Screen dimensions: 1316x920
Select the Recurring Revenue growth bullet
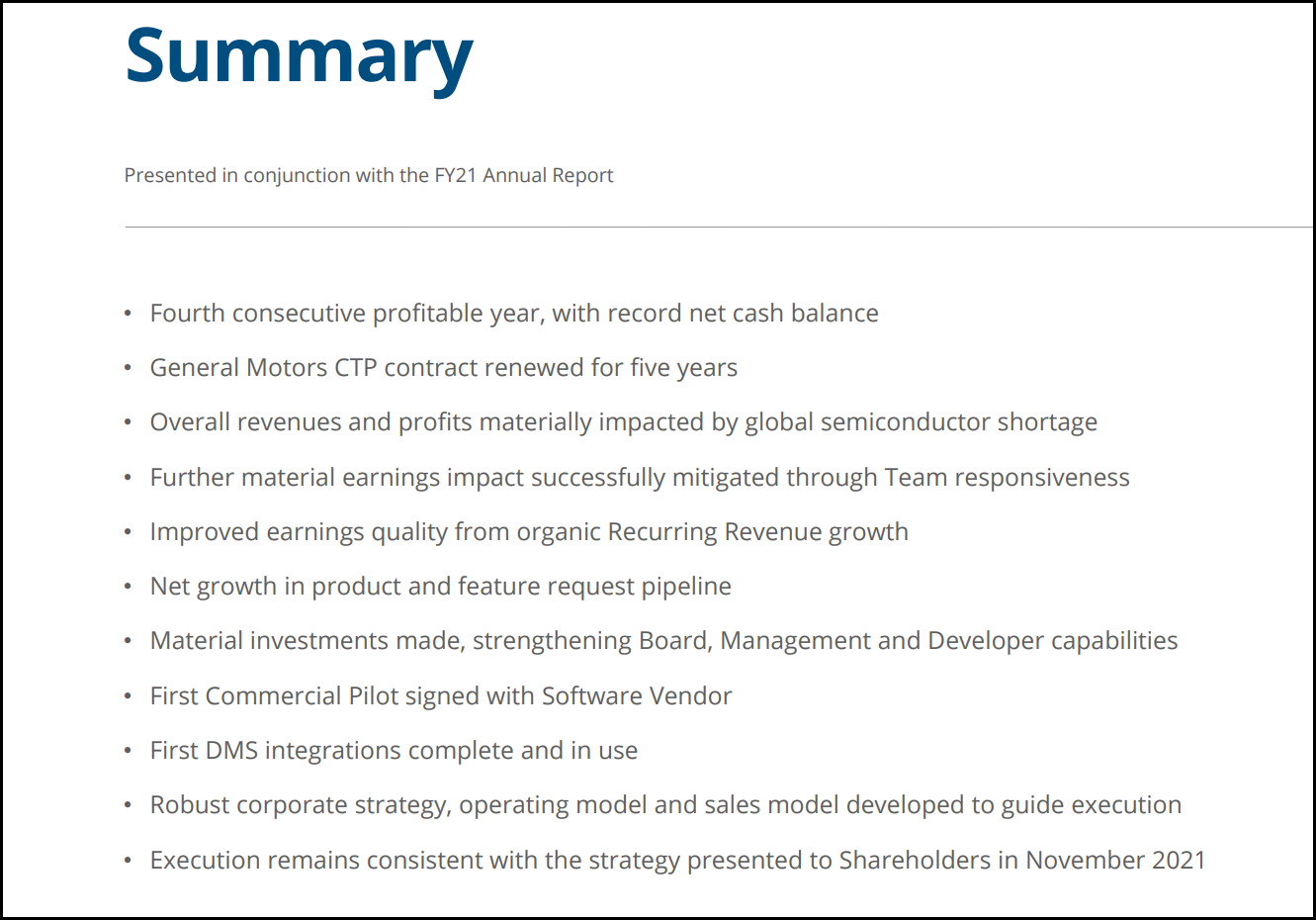[x=529, y=532]
